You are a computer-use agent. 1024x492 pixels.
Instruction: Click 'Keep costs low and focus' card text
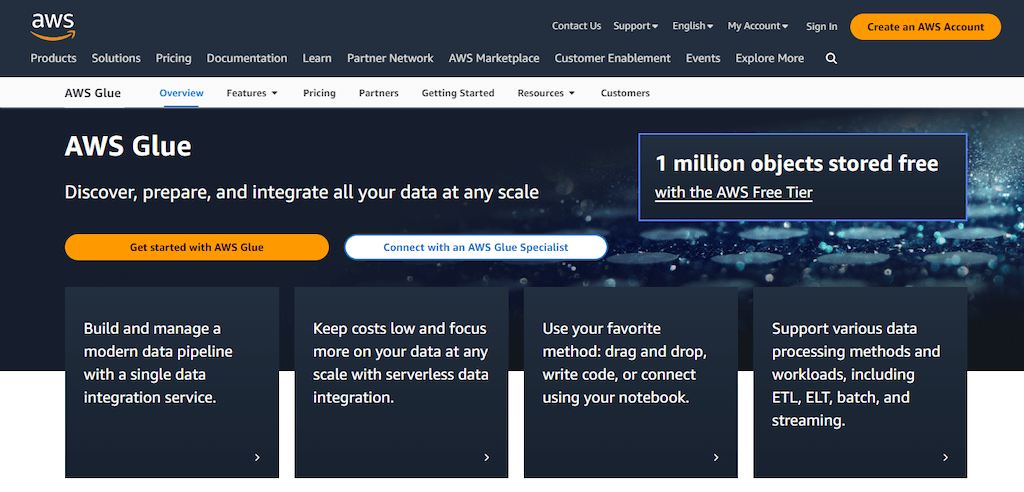pos(401,363)
